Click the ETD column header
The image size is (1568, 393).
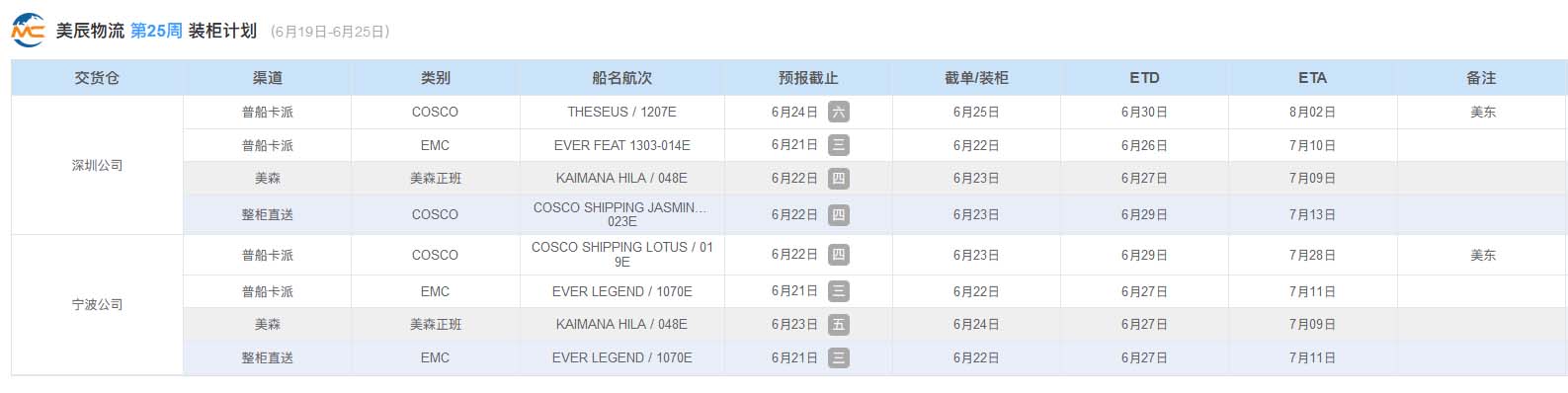(x=1144, y=78)
